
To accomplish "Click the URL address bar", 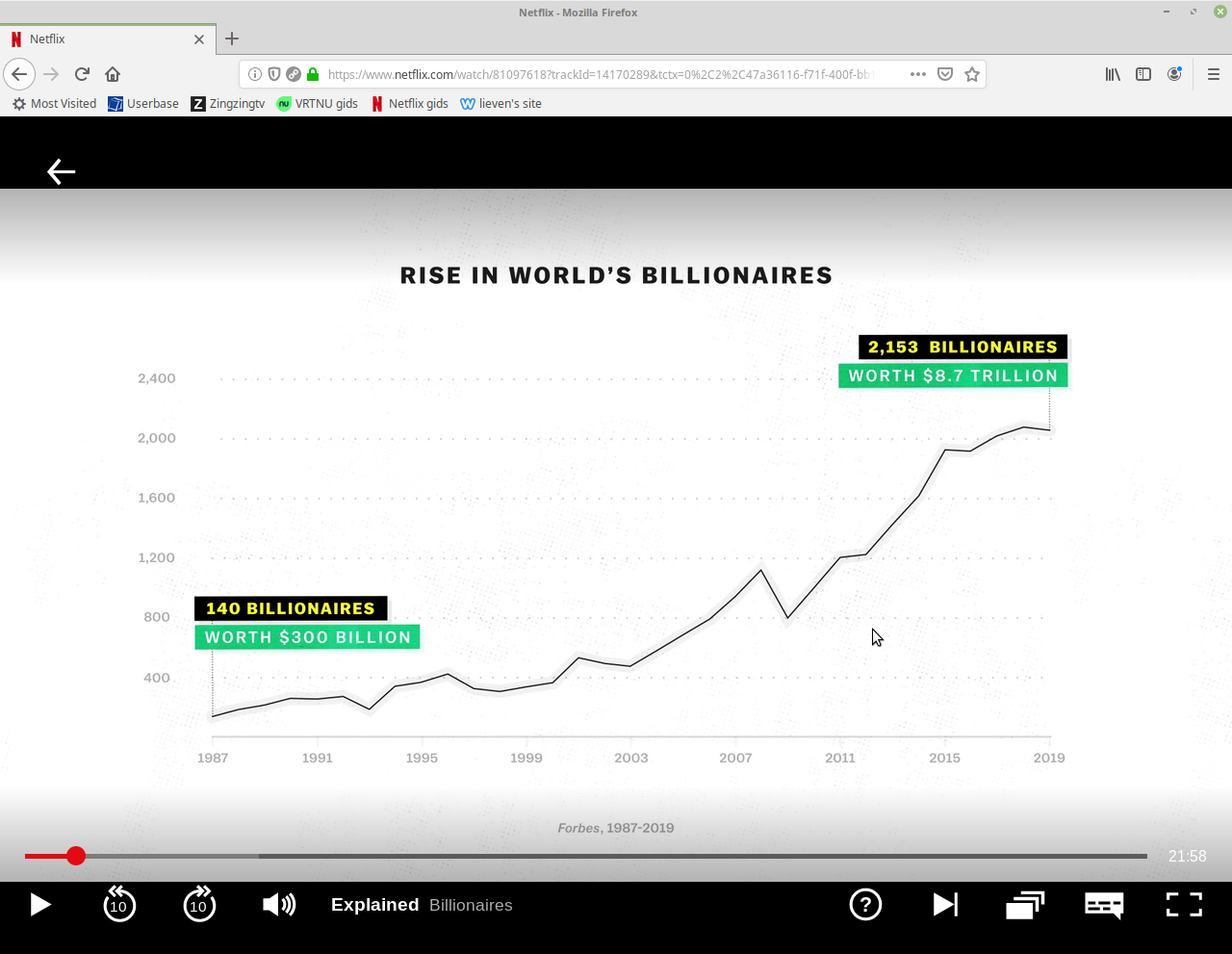I will pyautogui.click(x=597, y=74).
